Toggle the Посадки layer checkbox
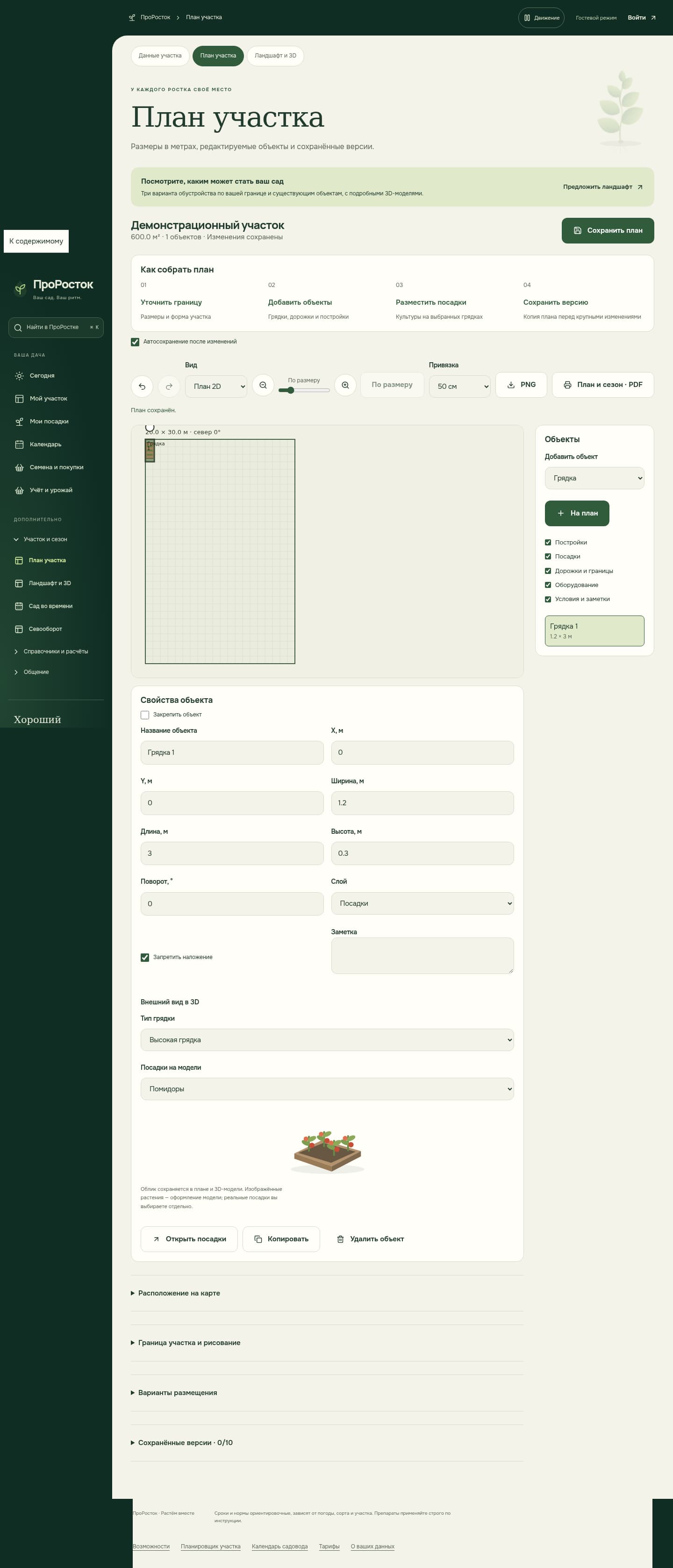673x1568 pixels. (x=548, y=556)
